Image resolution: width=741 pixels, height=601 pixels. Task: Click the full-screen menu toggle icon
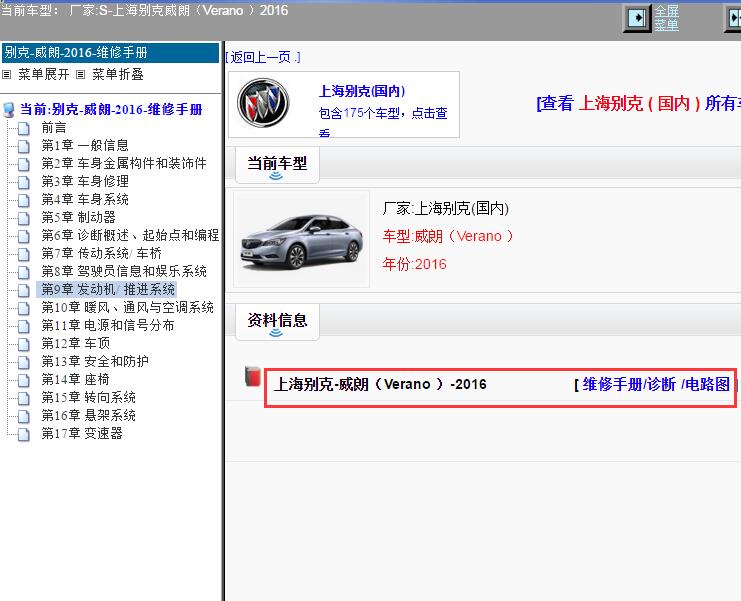pyautogui.click(x=637, y=18)
